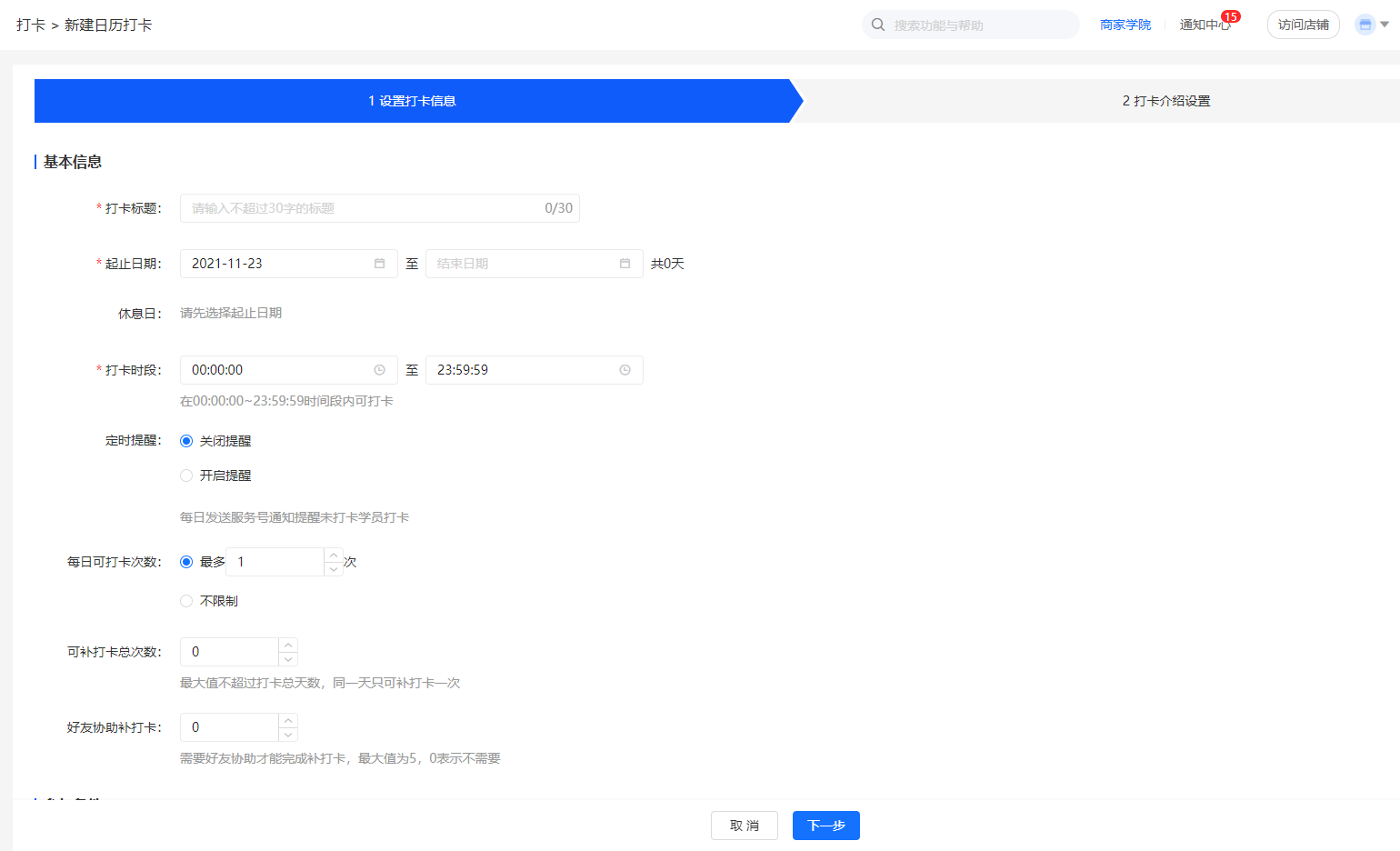1400x851 pixels.
Task: Click the end date calendar icon
Action: pyautogui.click(x=625, y=264)
